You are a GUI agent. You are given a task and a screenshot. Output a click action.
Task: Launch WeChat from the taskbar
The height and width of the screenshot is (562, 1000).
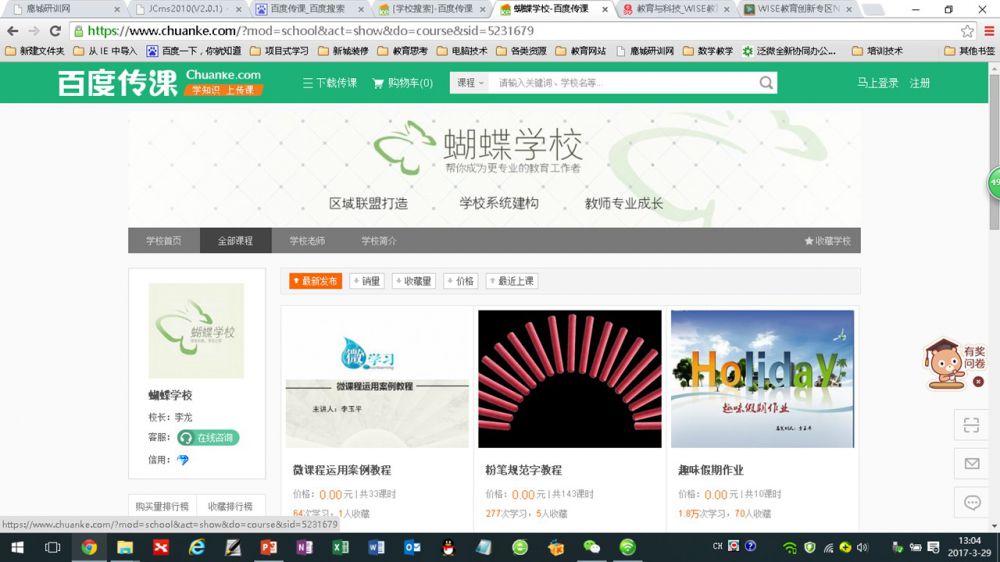pyautogui.click(x=592, y=547)
